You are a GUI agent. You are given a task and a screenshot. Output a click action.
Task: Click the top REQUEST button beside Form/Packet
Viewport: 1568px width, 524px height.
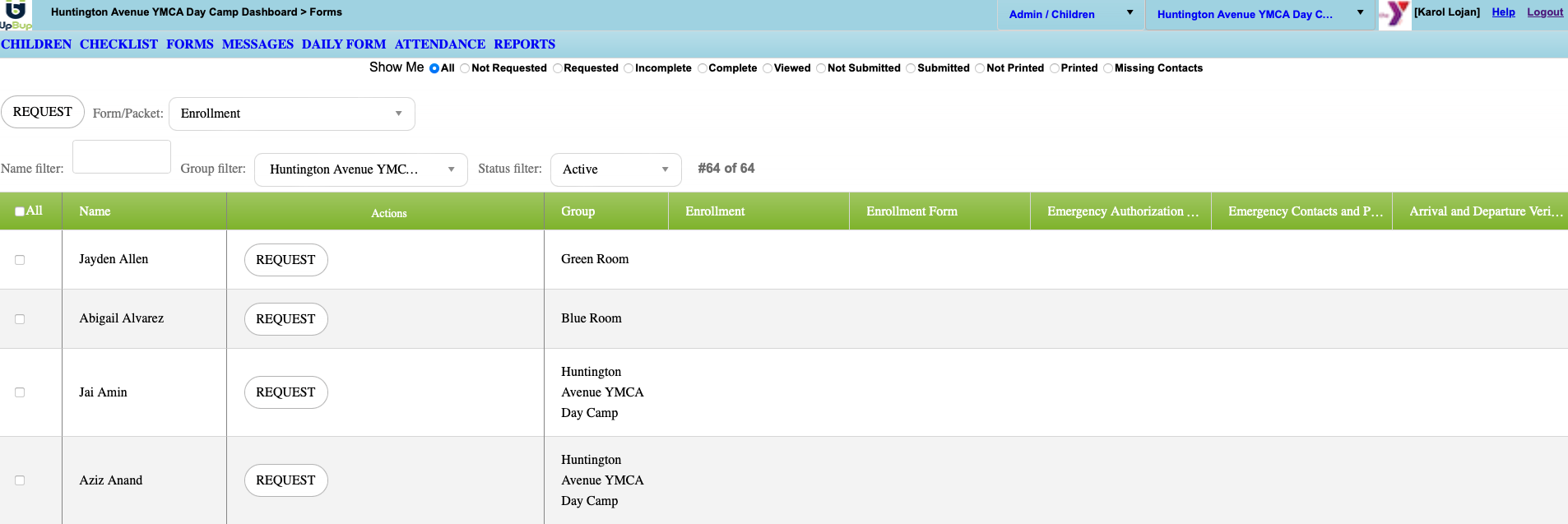[43, 112]
